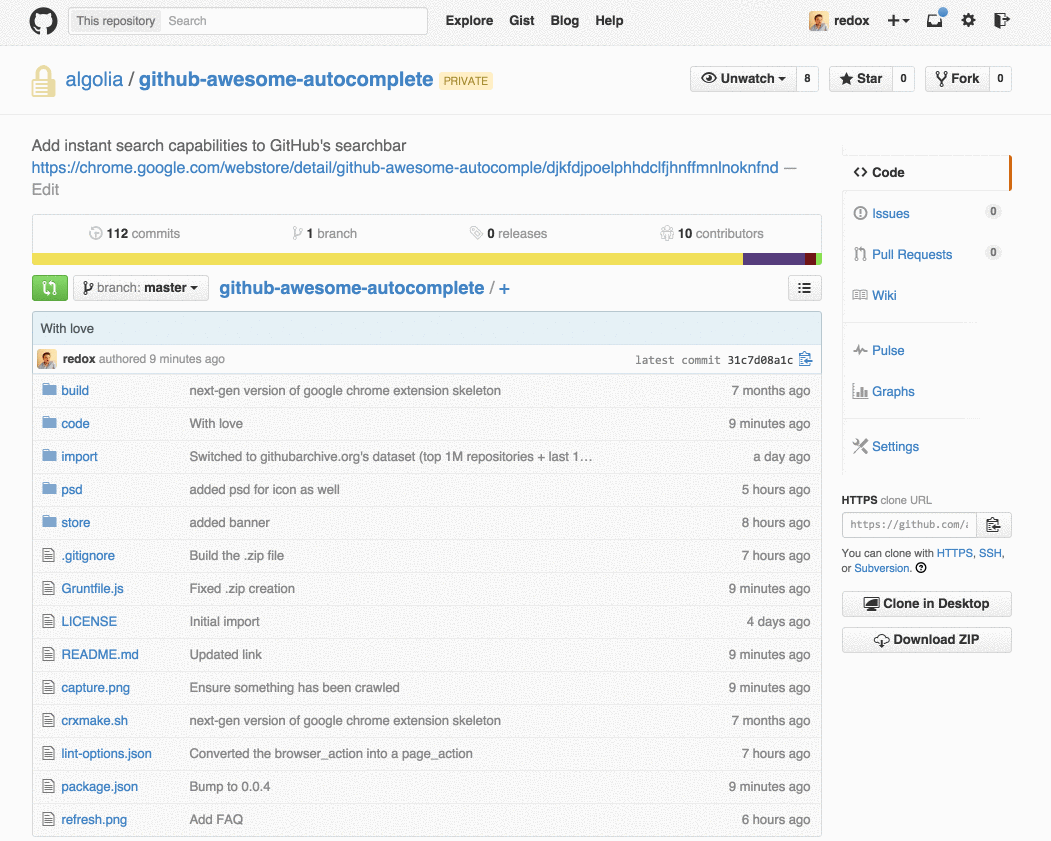Open the file list view icon button

pos(804,288)
